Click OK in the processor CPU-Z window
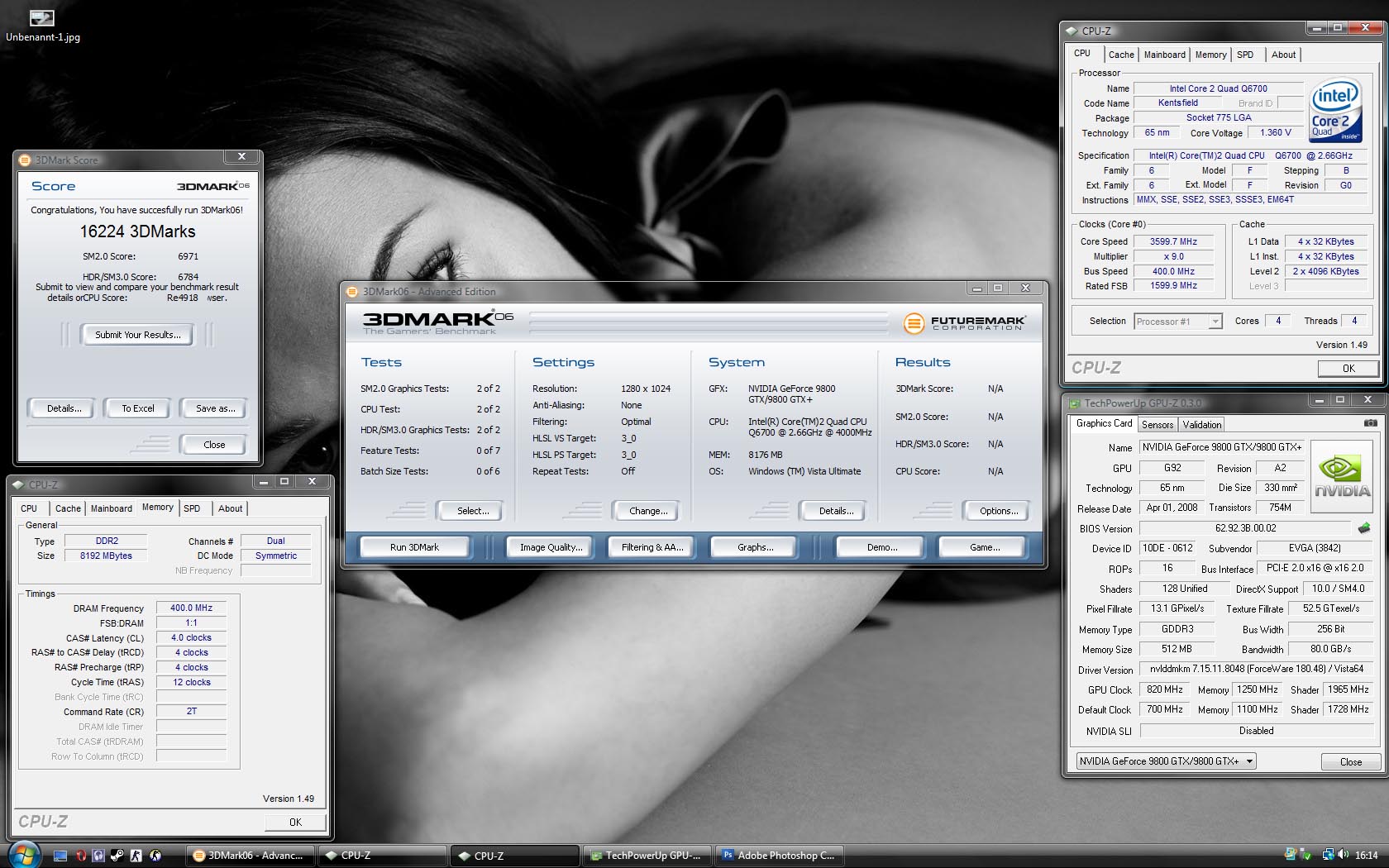This screenshot has width=1389, height=868. click(x=1348, y=369)
